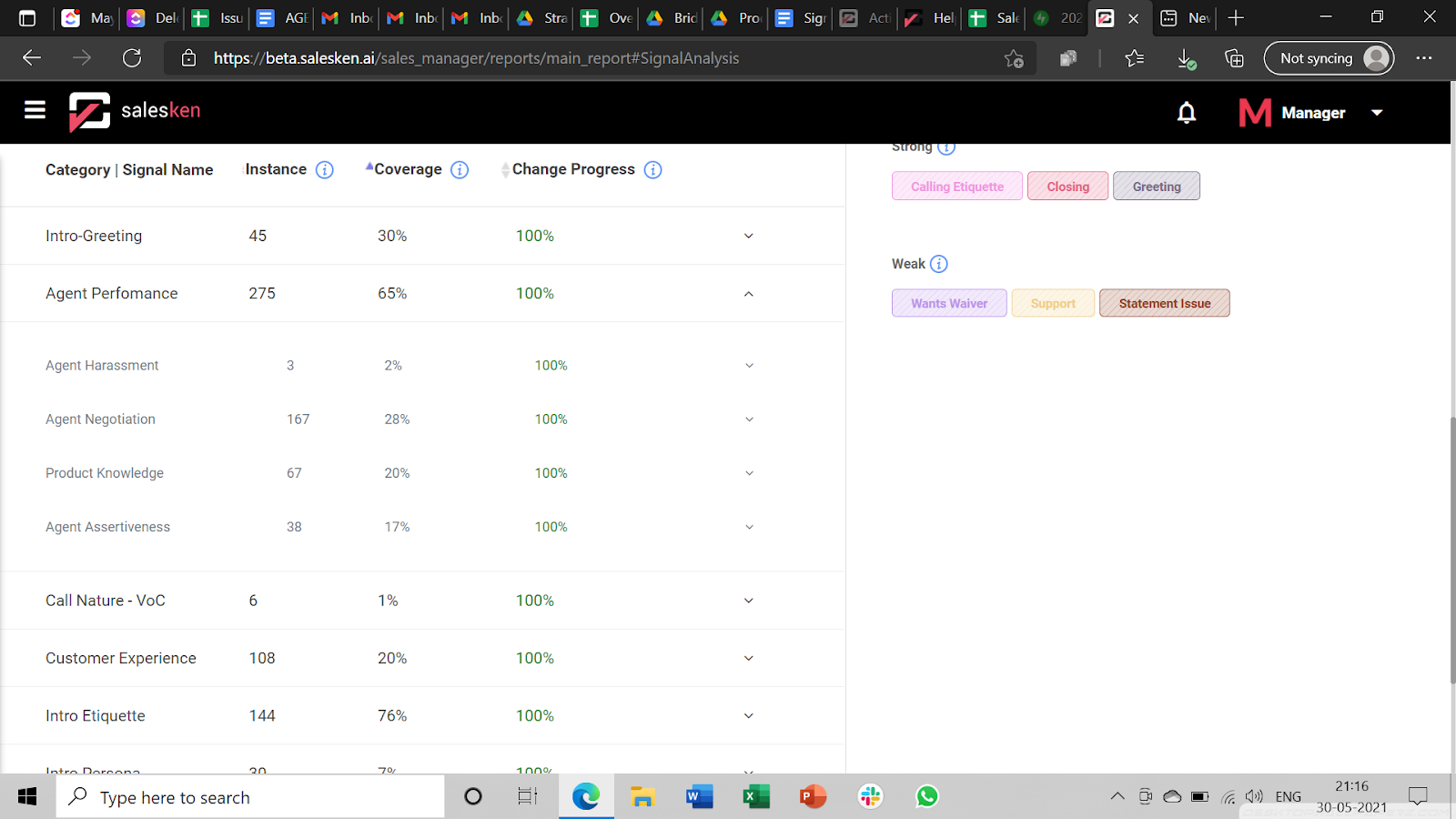The height and width of the screenshot is (819, 1456).
Task: Sort table by Coverage column
Action: pos(369,167)
